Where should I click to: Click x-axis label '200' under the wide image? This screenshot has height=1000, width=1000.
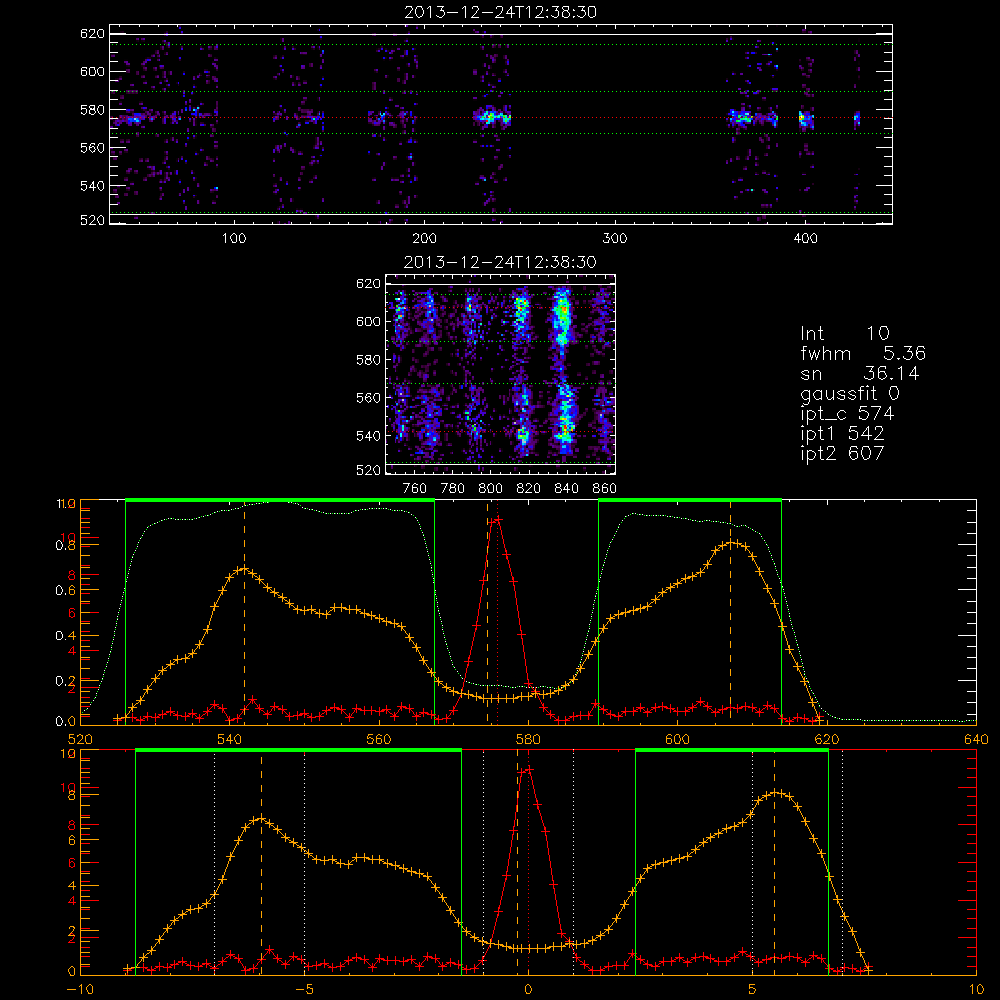[x=424, y=239]
